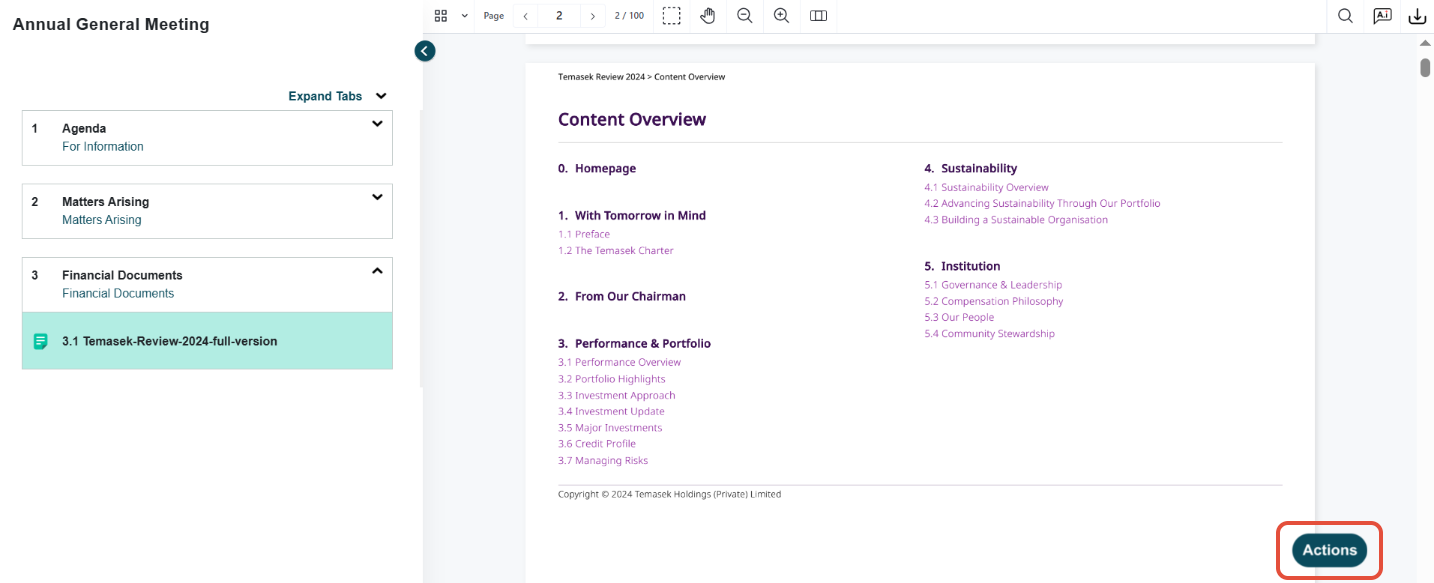
Task: Open 5.4 Community Stewardship link
Action: pos(990,334)
